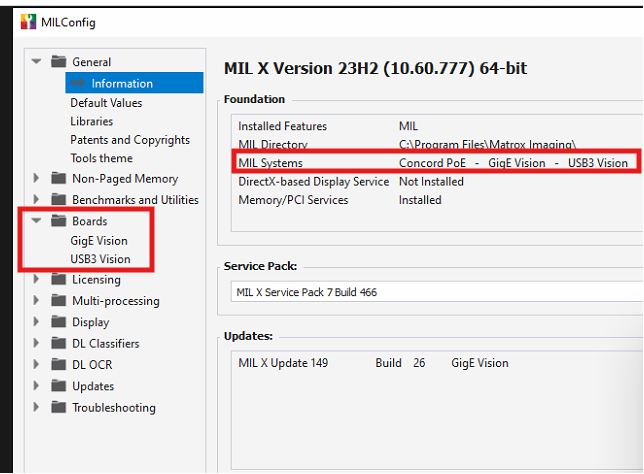Expand the DL Classifiers tree node

coord(36,343)
